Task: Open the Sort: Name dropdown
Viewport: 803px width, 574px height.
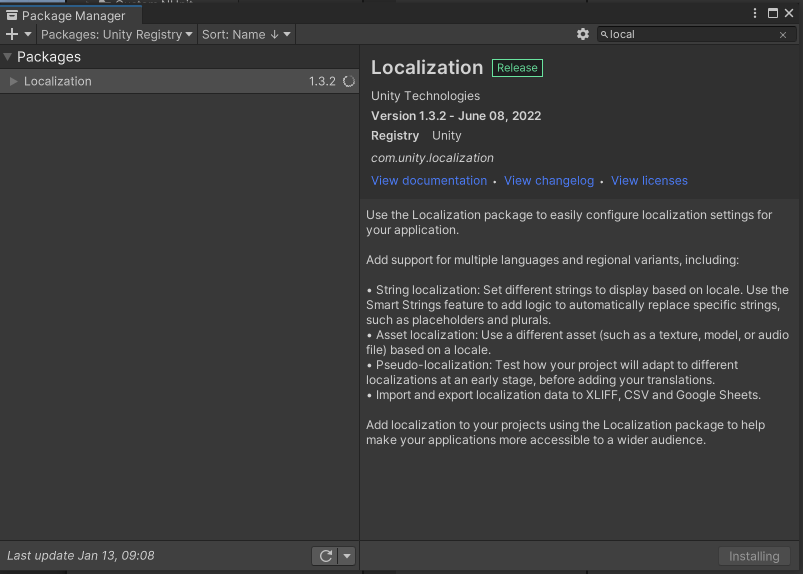Action: pos(246,34)
